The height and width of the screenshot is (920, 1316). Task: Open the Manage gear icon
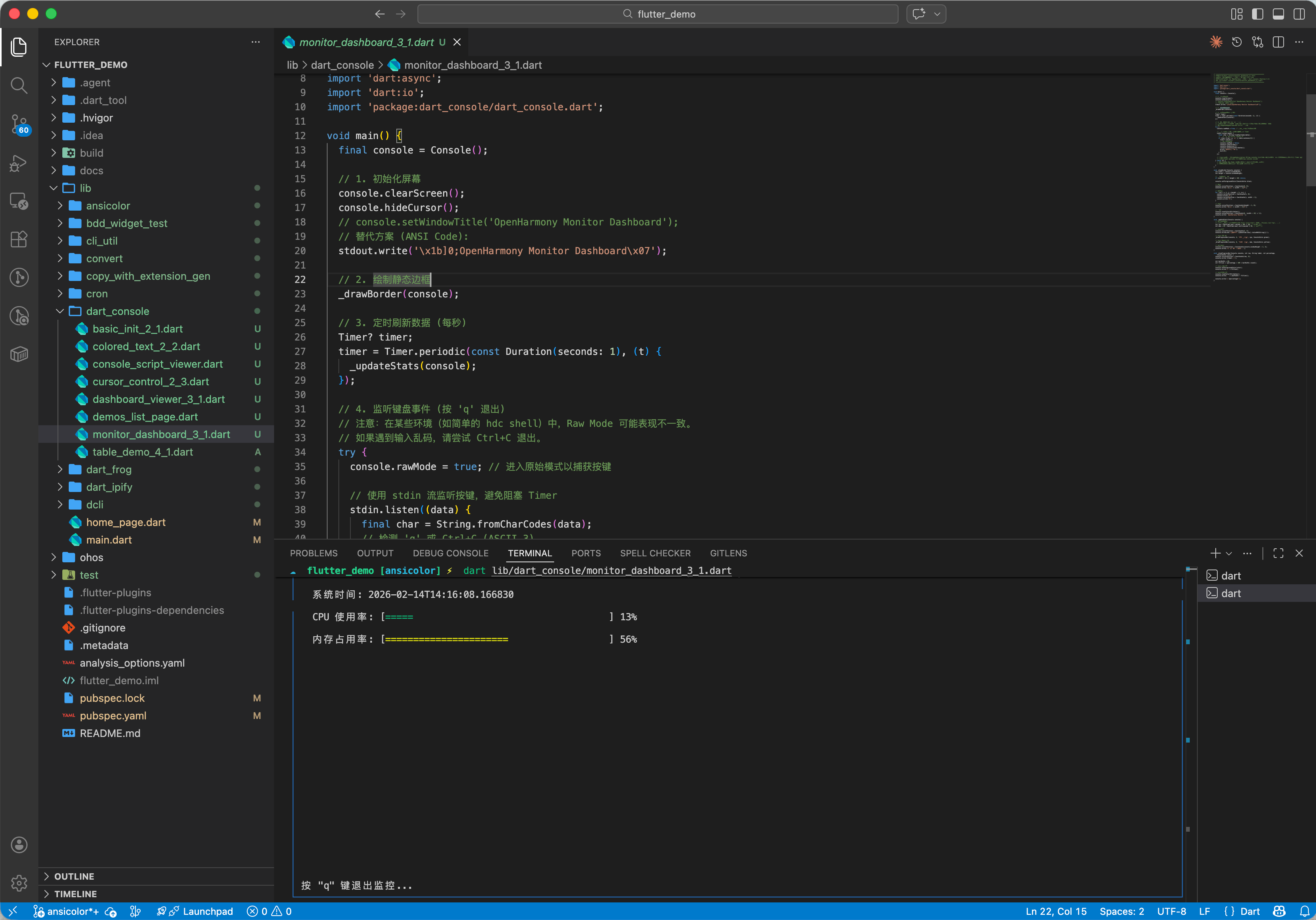(19, 883)
